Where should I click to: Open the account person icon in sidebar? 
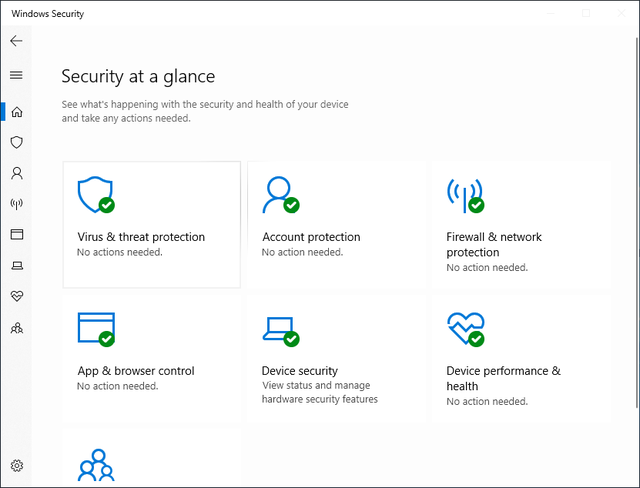pos(16,173)
